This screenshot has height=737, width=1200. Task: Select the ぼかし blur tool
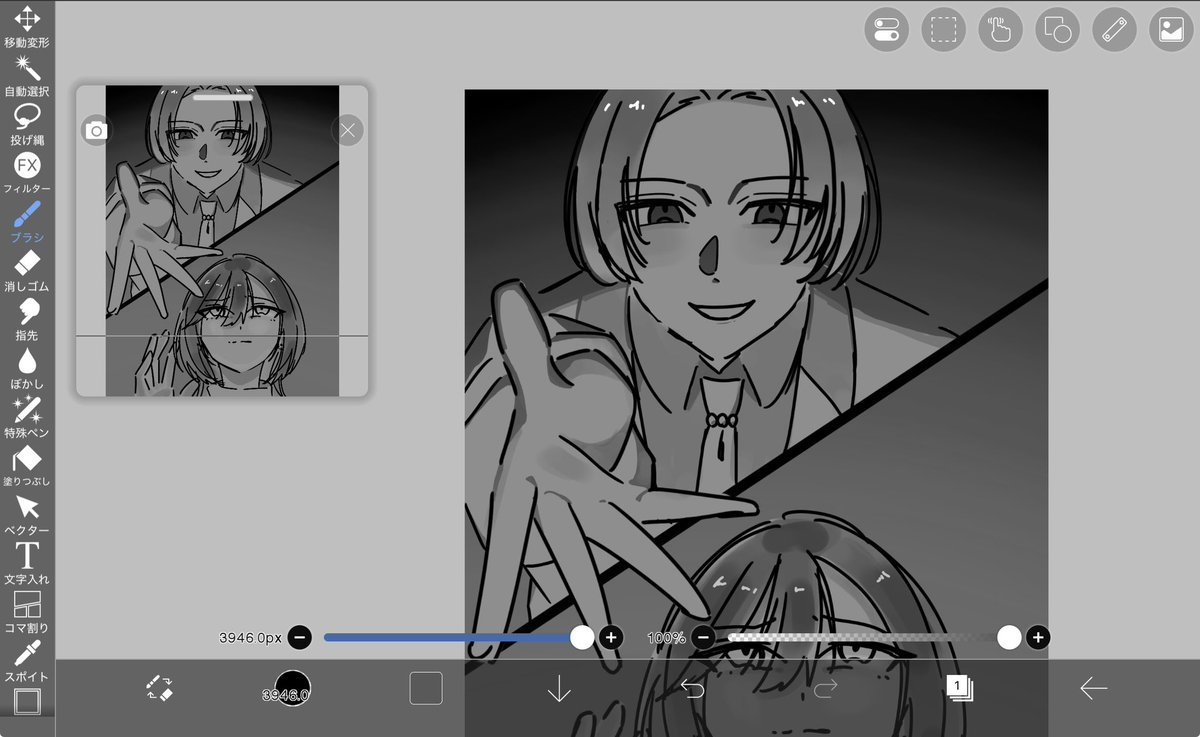click(27, 369)
